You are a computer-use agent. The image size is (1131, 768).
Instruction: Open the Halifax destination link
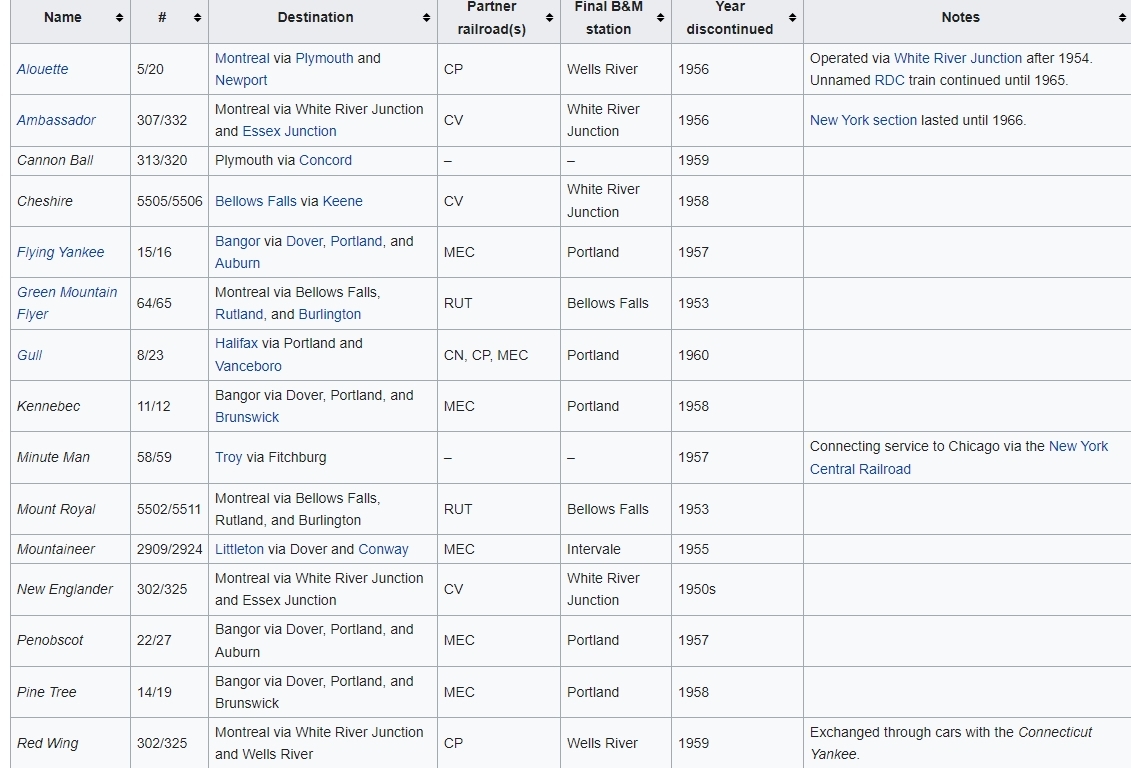(236, 344)
